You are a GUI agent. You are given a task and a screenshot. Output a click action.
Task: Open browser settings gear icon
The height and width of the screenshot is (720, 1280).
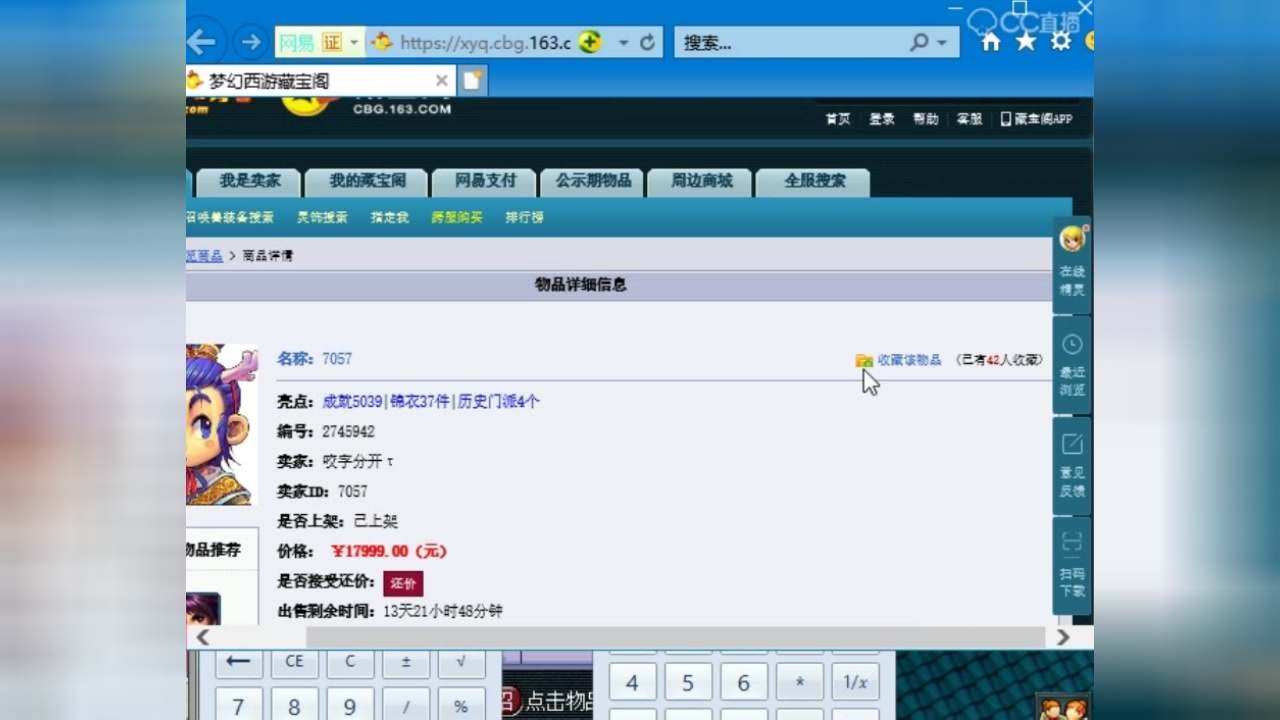[x=1061, y=41]
